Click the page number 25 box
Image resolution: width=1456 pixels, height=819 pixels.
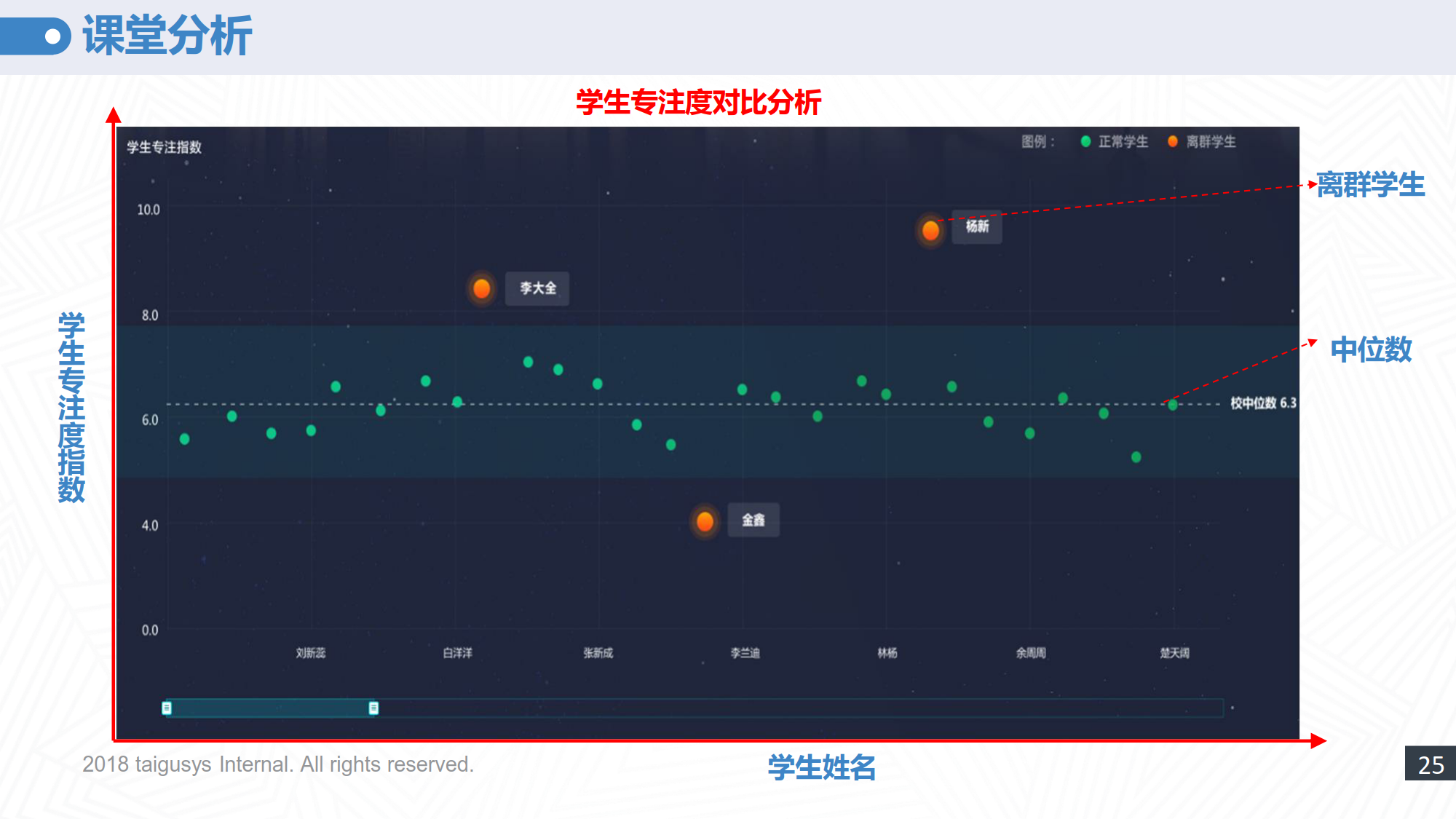click(1430, 764)
